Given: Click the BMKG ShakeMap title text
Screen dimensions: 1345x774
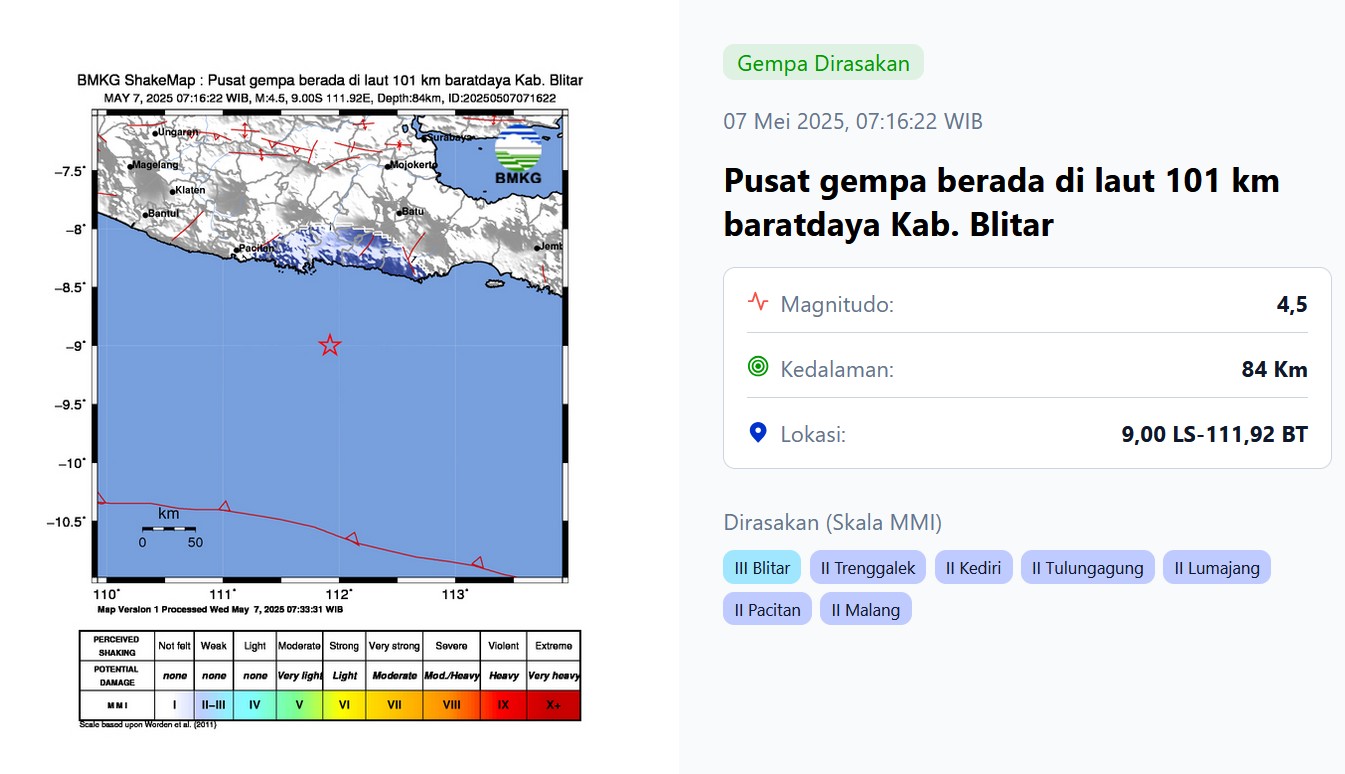Looking at the screenshot, I should pos(330,80).
